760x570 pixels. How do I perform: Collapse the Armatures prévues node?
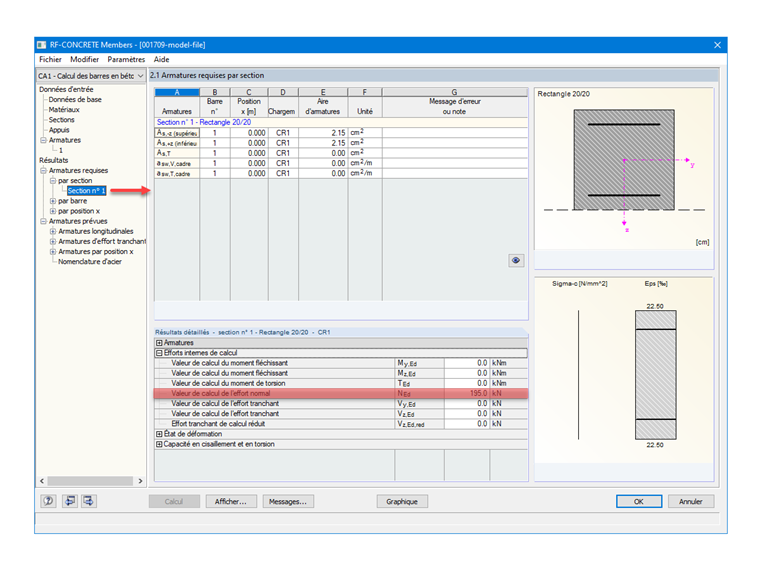pyautogui.click(x=43, y=222)
